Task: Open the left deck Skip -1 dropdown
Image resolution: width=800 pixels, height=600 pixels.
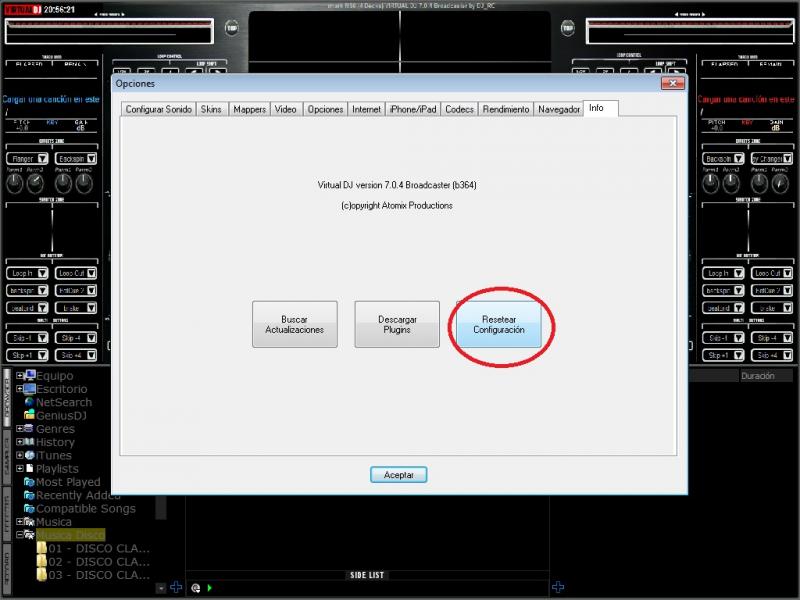Action: [42, 338]
